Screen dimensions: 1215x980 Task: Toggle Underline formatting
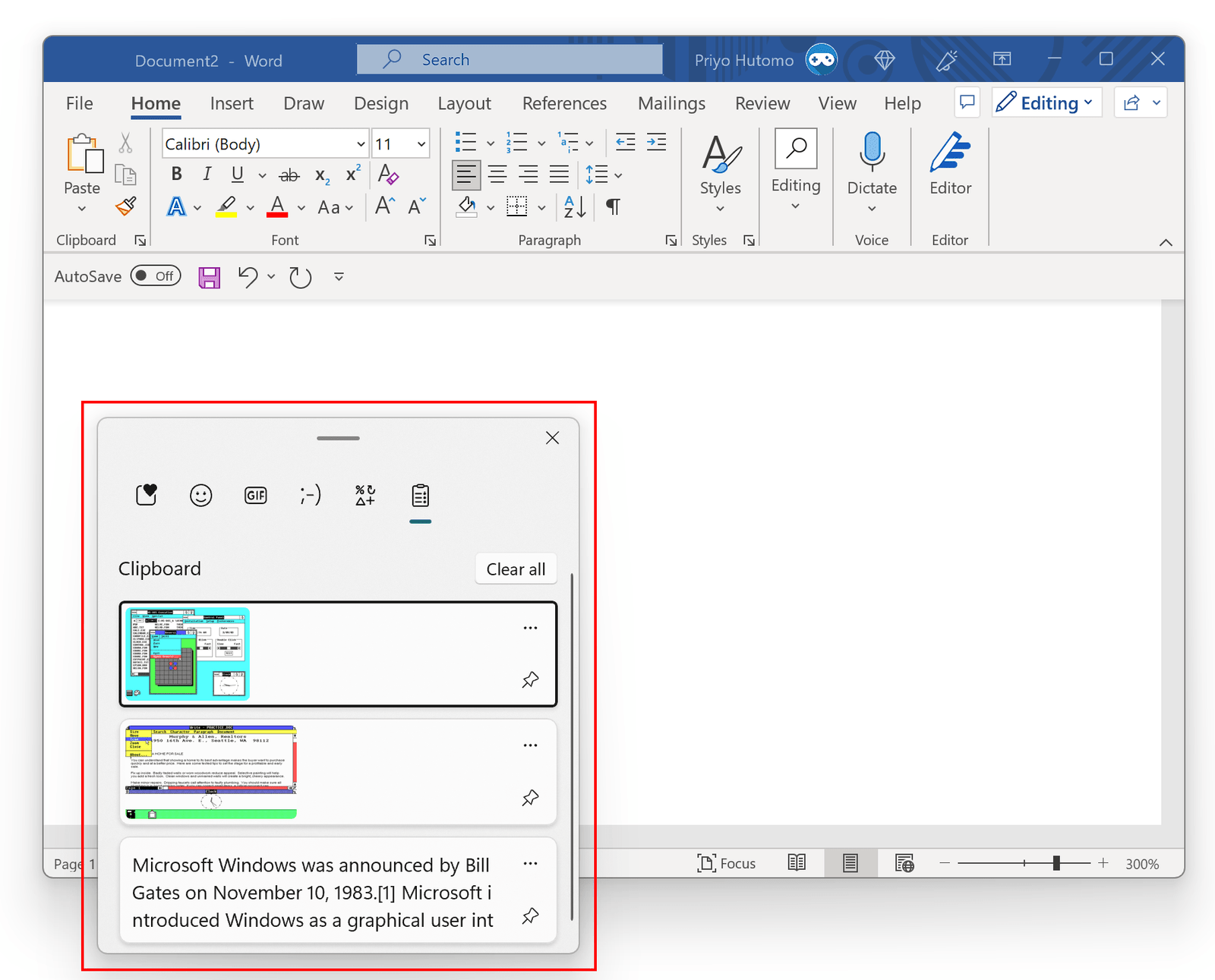[238, 175]
